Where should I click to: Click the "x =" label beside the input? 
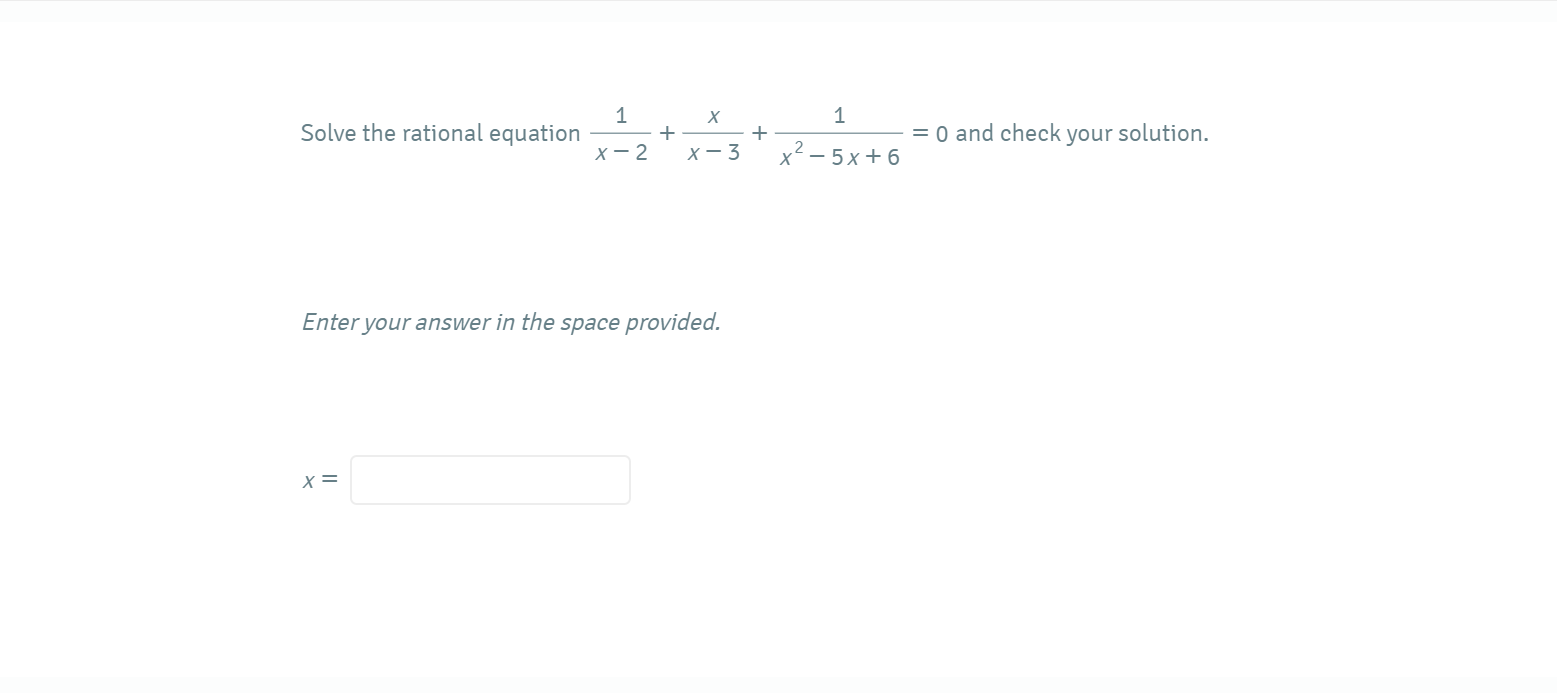click(320, 481)
